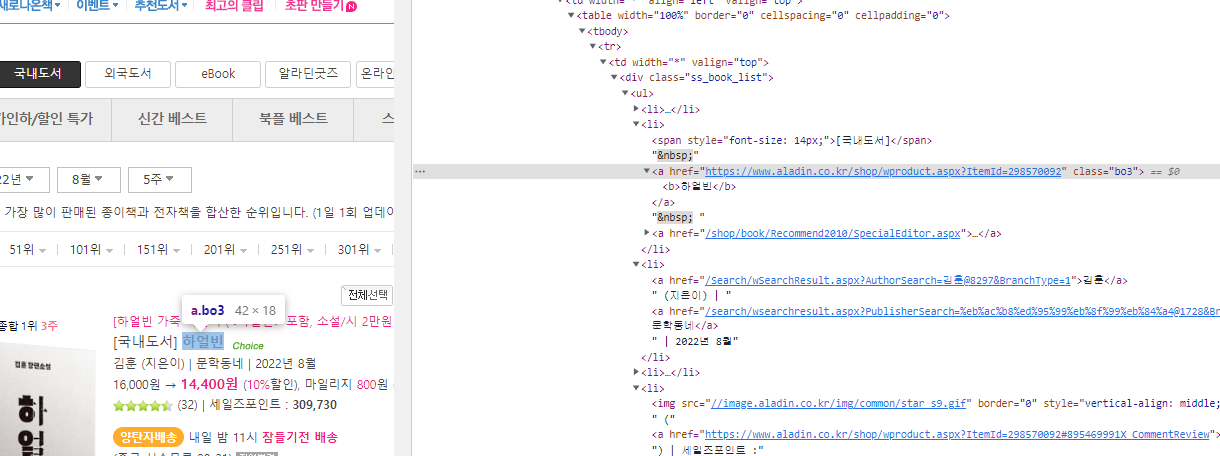The width and height of the screenshot is (1220, 456).
Task: Collapse the table width="100%" node
Action: [x=570, y=16]
